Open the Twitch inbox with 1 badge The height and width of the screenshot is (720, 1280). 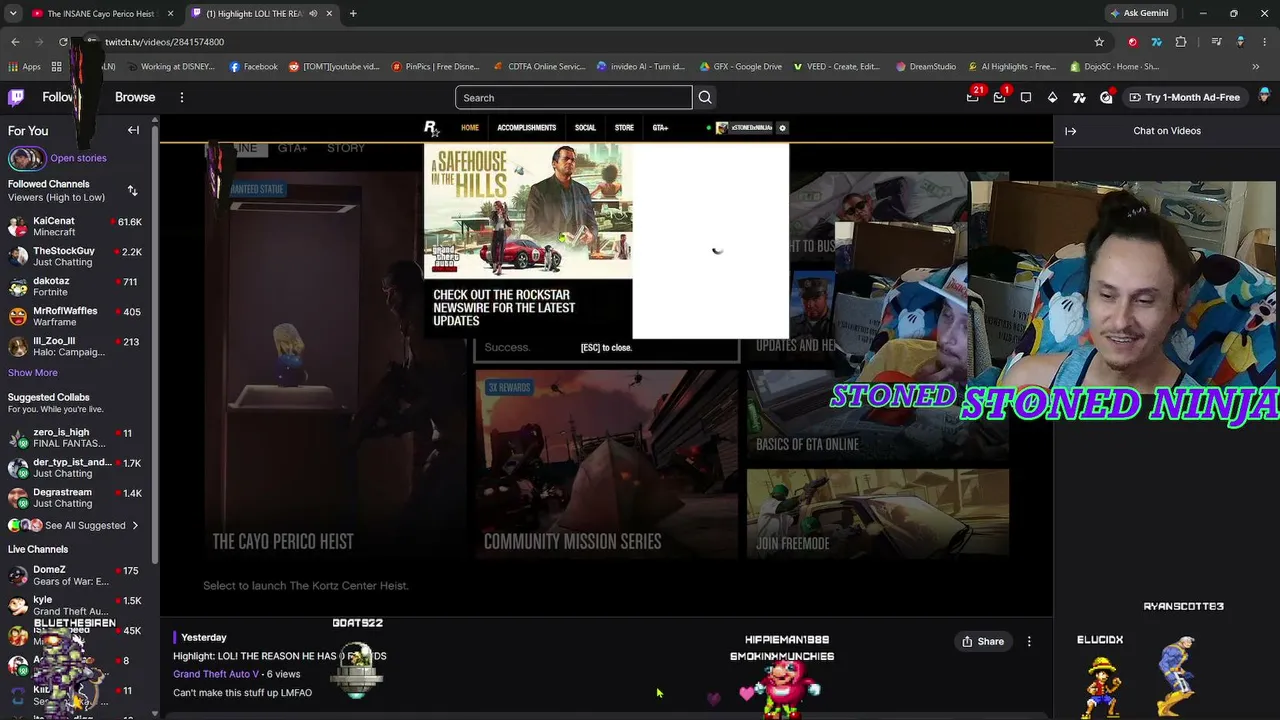click(x=999, y=97)
